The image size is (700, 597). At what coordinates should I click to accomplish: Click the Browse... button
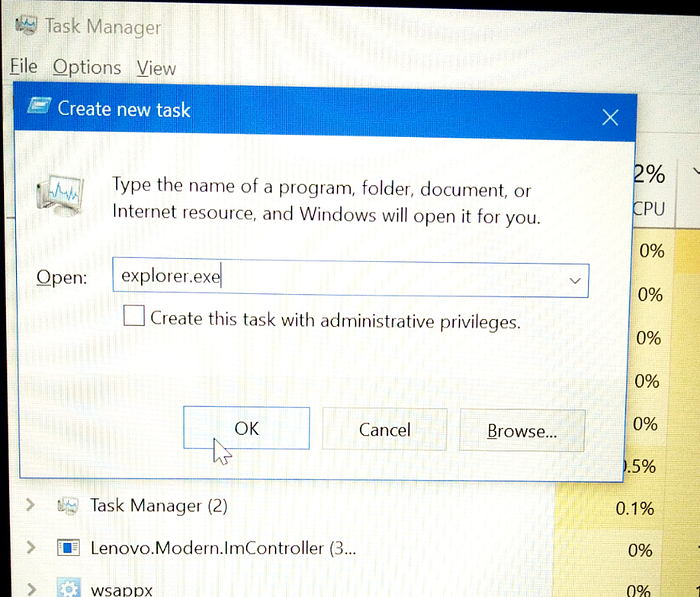(x=522, y=430)
